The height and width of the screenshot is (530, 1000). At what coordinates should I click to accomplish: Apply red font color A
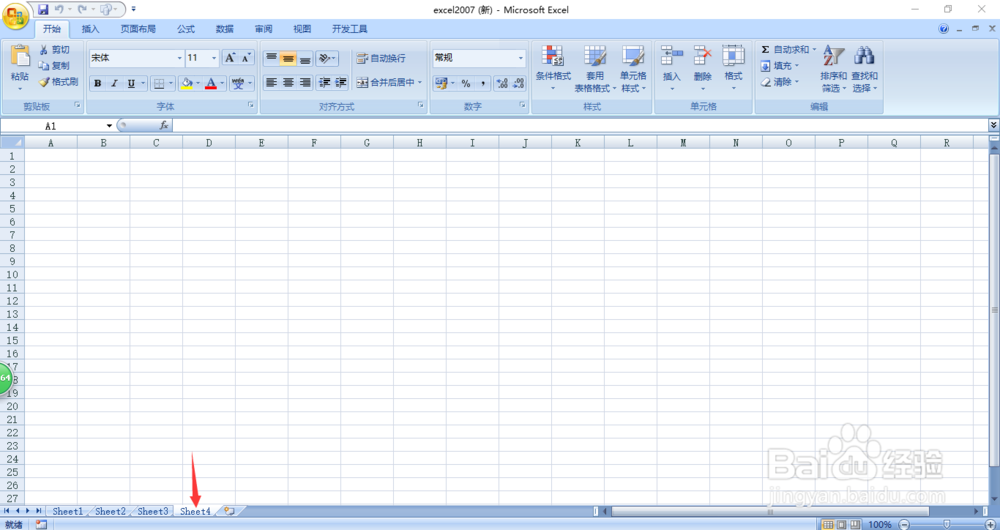tap(211, 84)
